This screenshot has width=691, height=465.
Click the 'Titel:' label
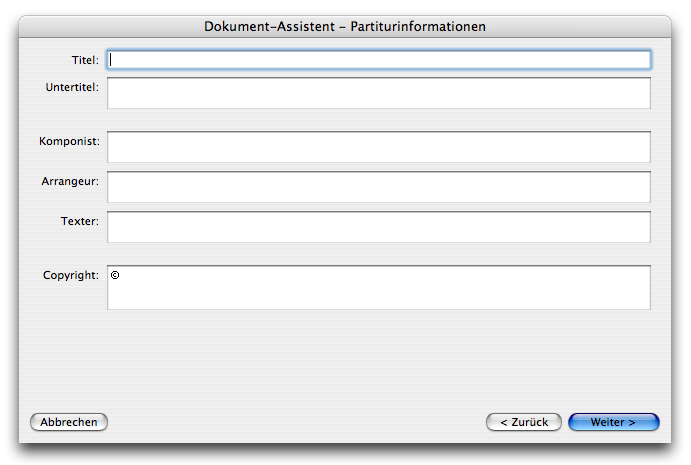point(85,61)
